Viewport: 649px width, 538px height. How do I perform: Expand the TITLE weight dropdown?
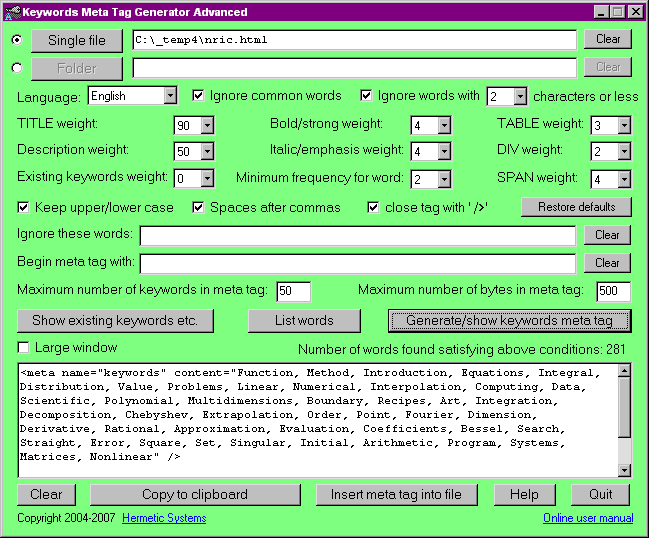click(207, 125)
